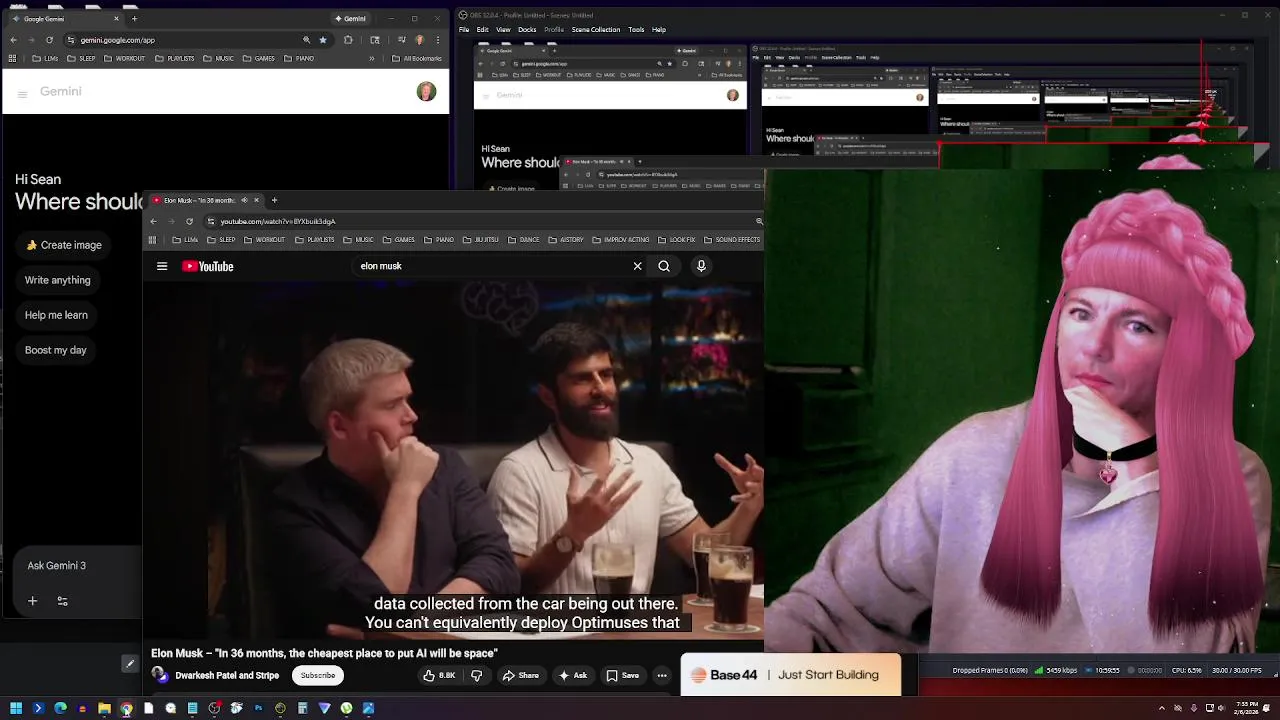1280x720 pixels.
Task: Bookmark Gemini page with star icon
Action: [323, 40]
